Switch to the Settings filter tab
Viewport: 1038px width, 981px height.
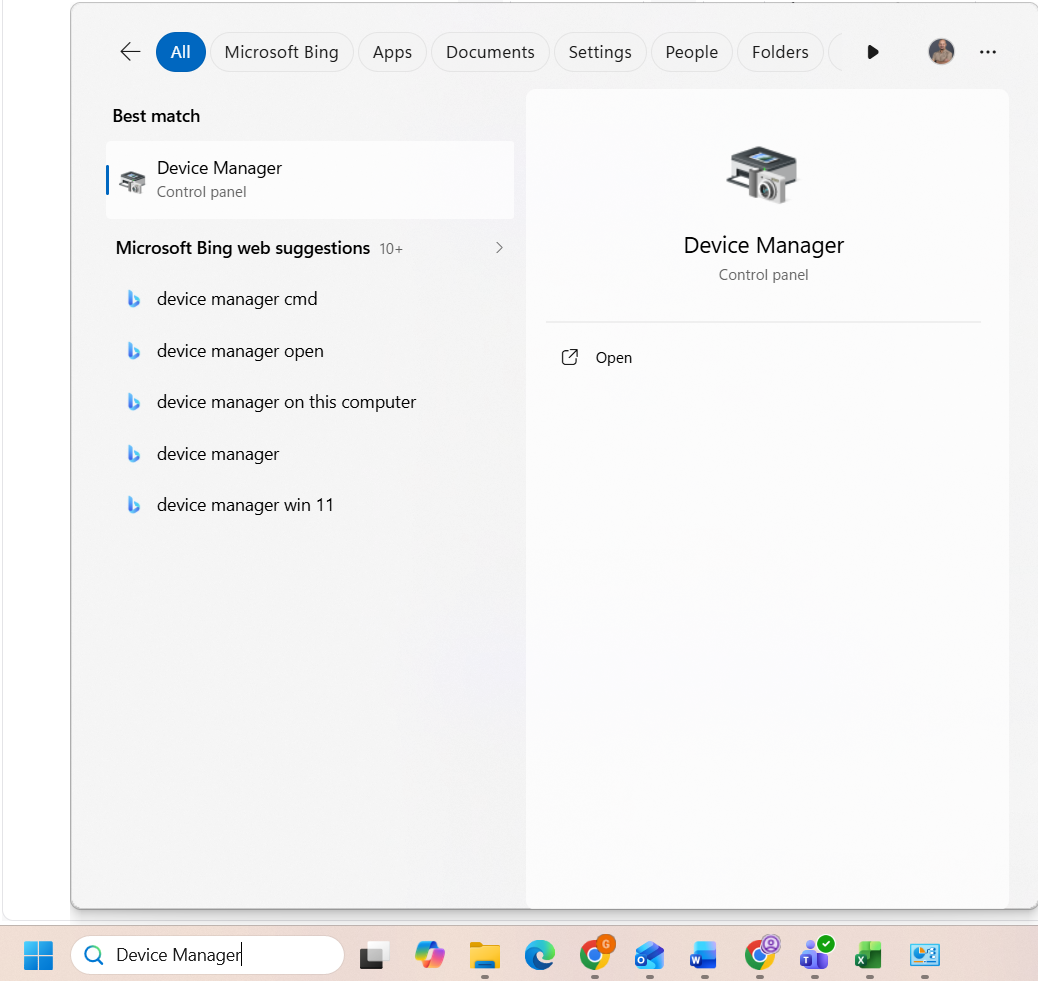pyautogui.click(x=600, y=52)
